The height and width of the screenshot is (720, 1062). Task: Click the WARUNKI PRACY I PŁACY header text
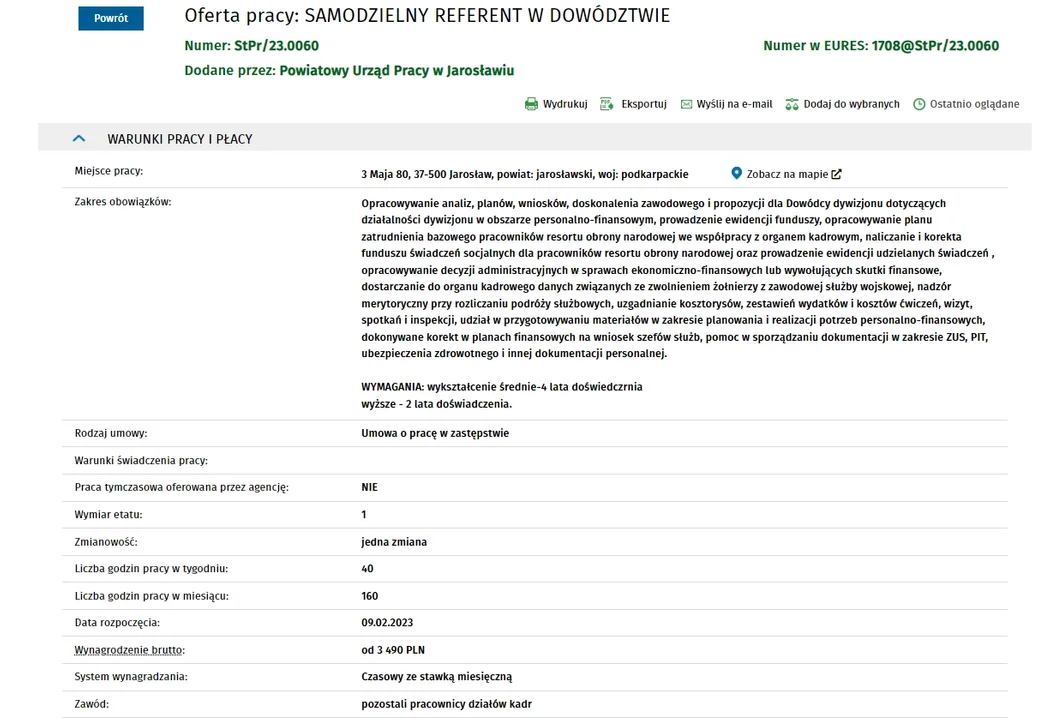click(x=179, y=139)
